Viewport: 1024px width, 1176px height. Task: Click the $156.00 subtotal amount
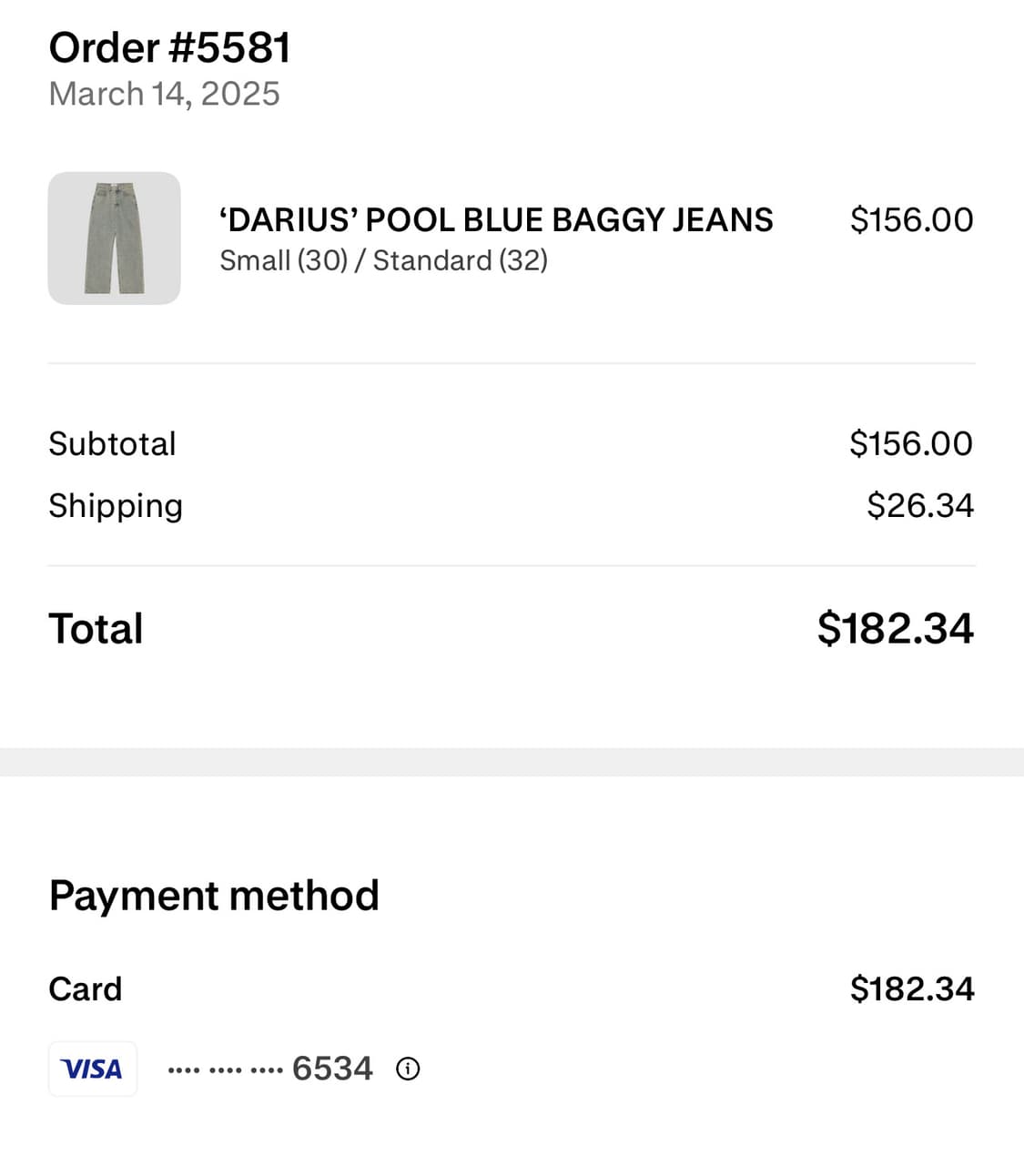(x=911, y=444)
